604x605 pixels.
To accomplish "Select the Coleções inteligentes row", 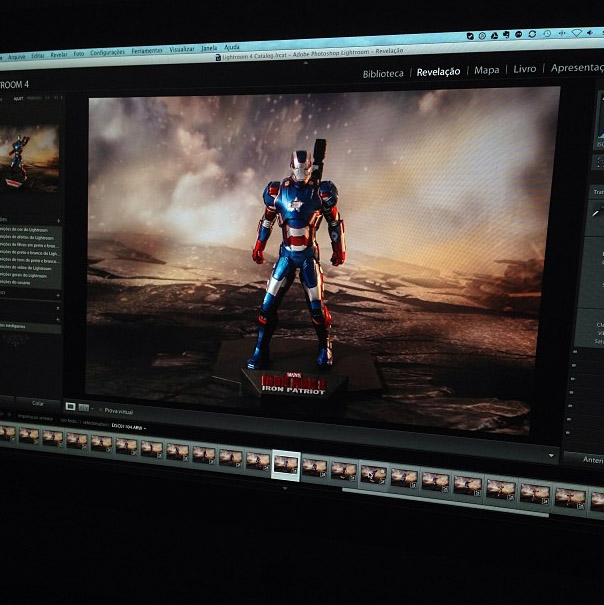I will pyautogui.click(x=30, y=327).
